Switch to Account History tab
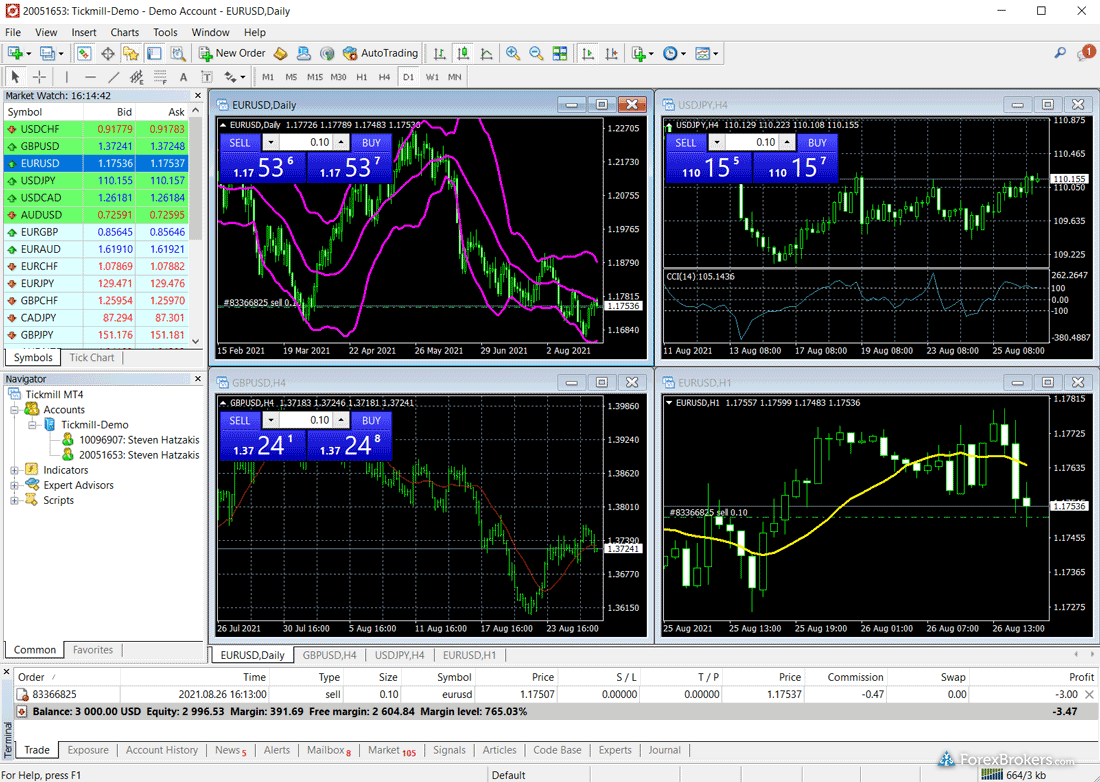1100x782 pixels. click(162, 750)
